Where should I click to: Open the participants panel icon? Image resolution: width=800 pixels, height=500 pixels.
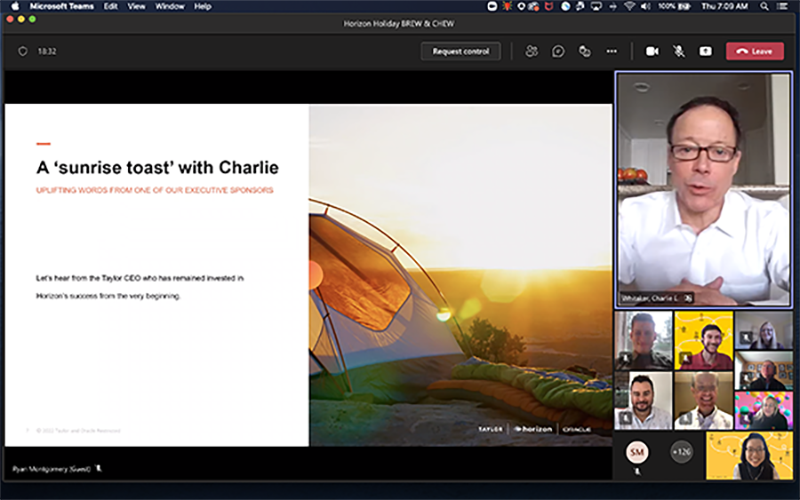pos(532,51)
